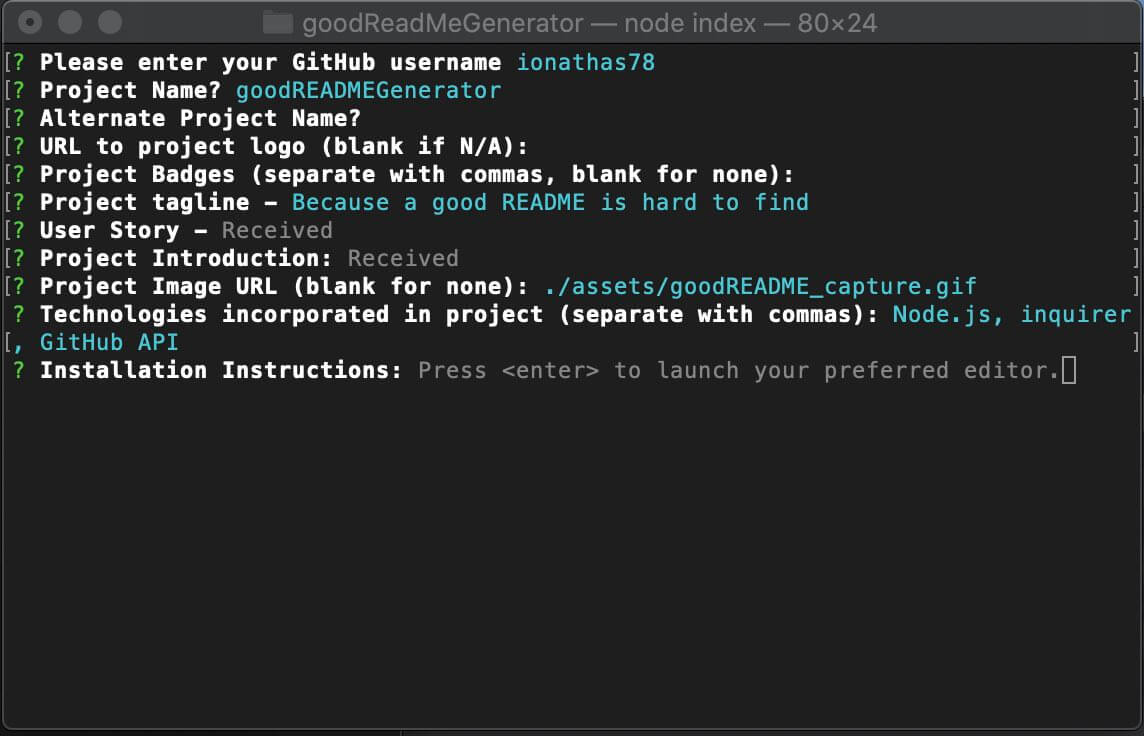Click the Technologies incorporated prompt line
The width and height of the screenshot is (1144, 736).
tap(420, 314)
